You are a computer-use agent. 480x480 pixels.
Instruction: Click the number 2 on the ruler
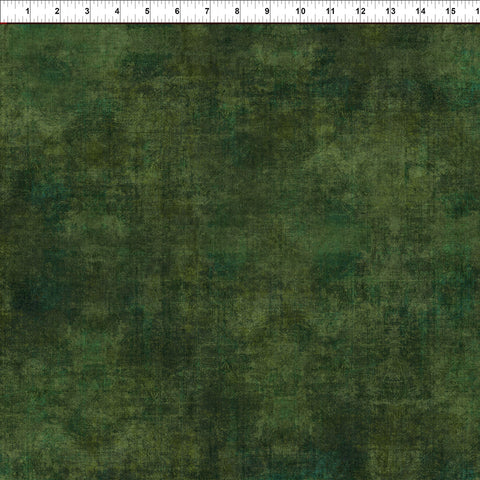coord(57,11)
